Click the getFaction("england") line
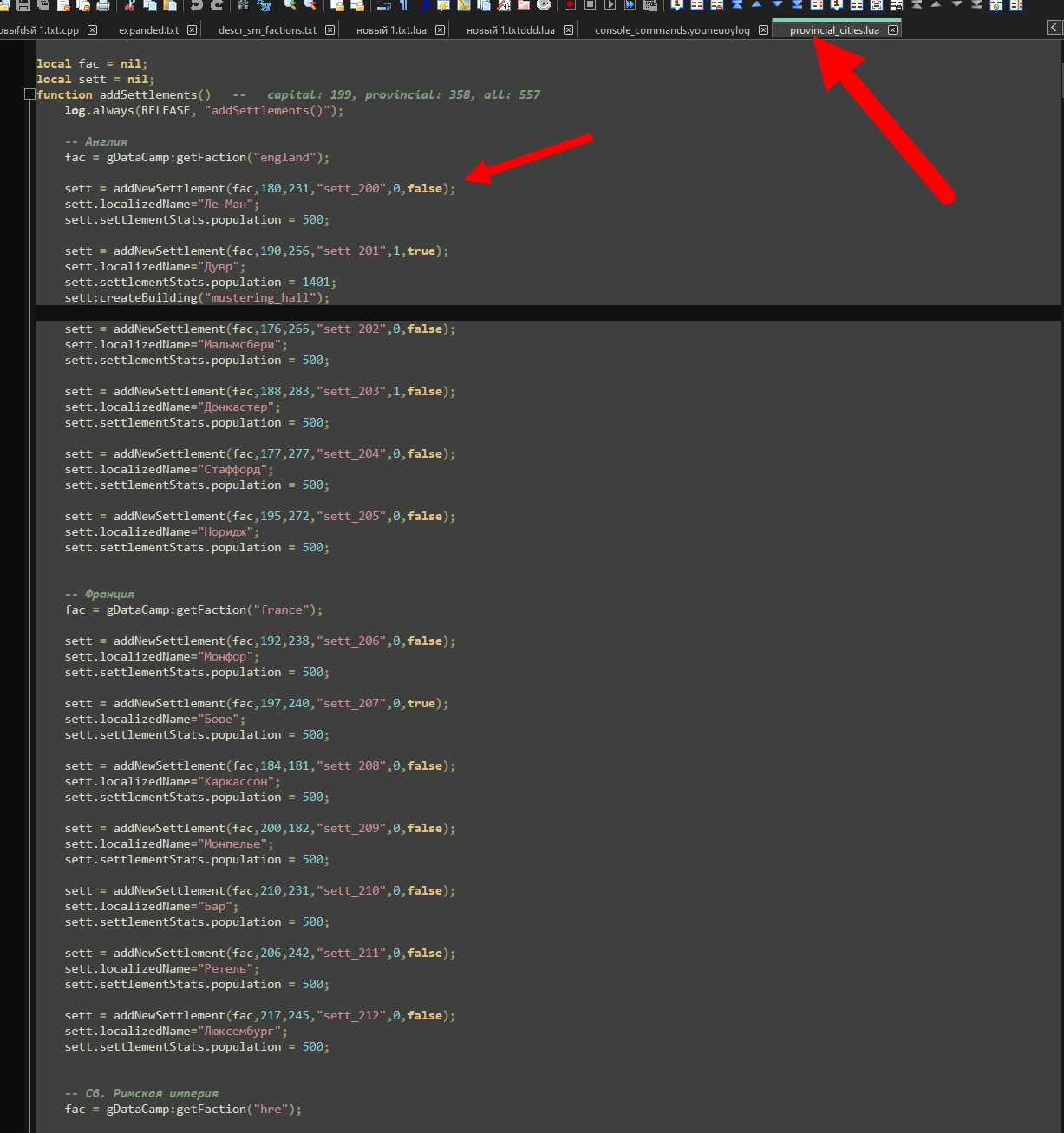The height and width of the screenshot is (1133, 1064). pos(197,158)
